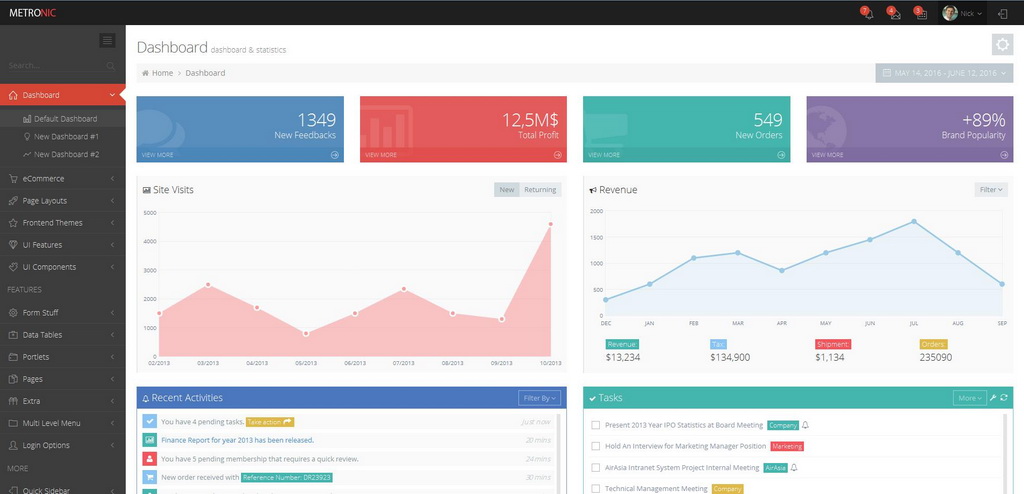Click the wrench icon in Tasks panel
The height and width of the screenshot is (494, 1024).
coord(992,398)
